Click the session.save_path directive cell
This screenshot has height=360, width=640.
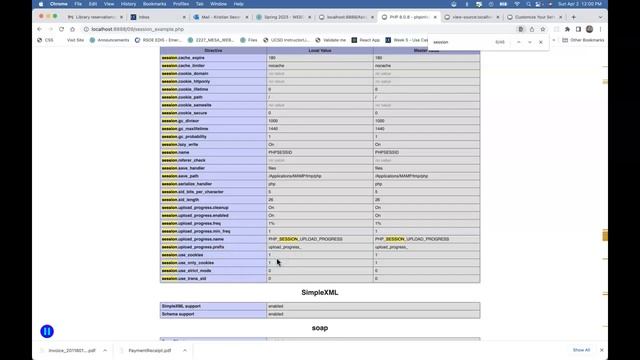[213, 176]
